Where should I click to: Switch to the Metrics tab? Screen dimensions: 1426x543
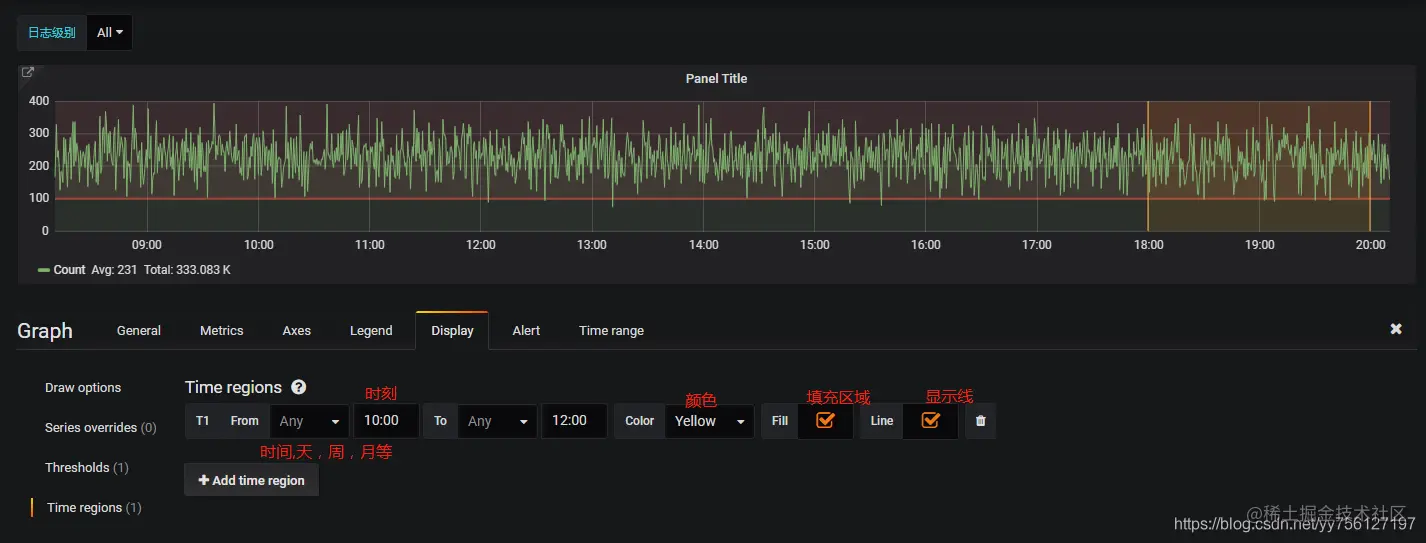tap(222, 331)
